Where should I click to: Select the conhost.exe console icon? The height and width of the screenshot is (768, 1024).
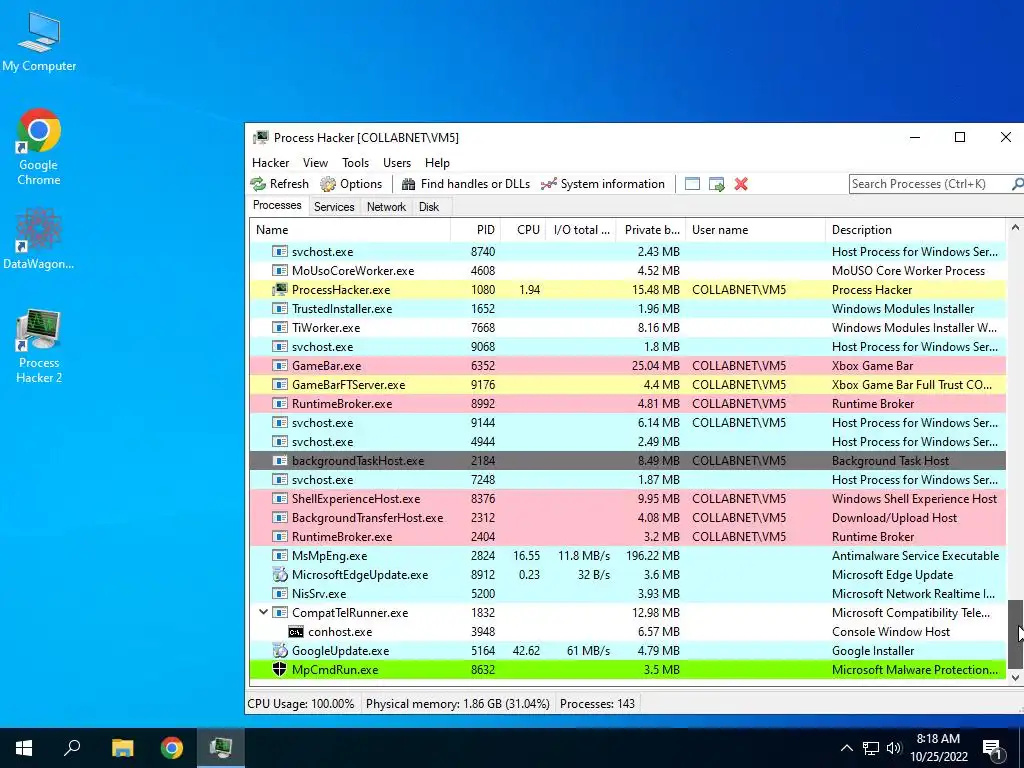pyautogui.click(x=296, y=632)
